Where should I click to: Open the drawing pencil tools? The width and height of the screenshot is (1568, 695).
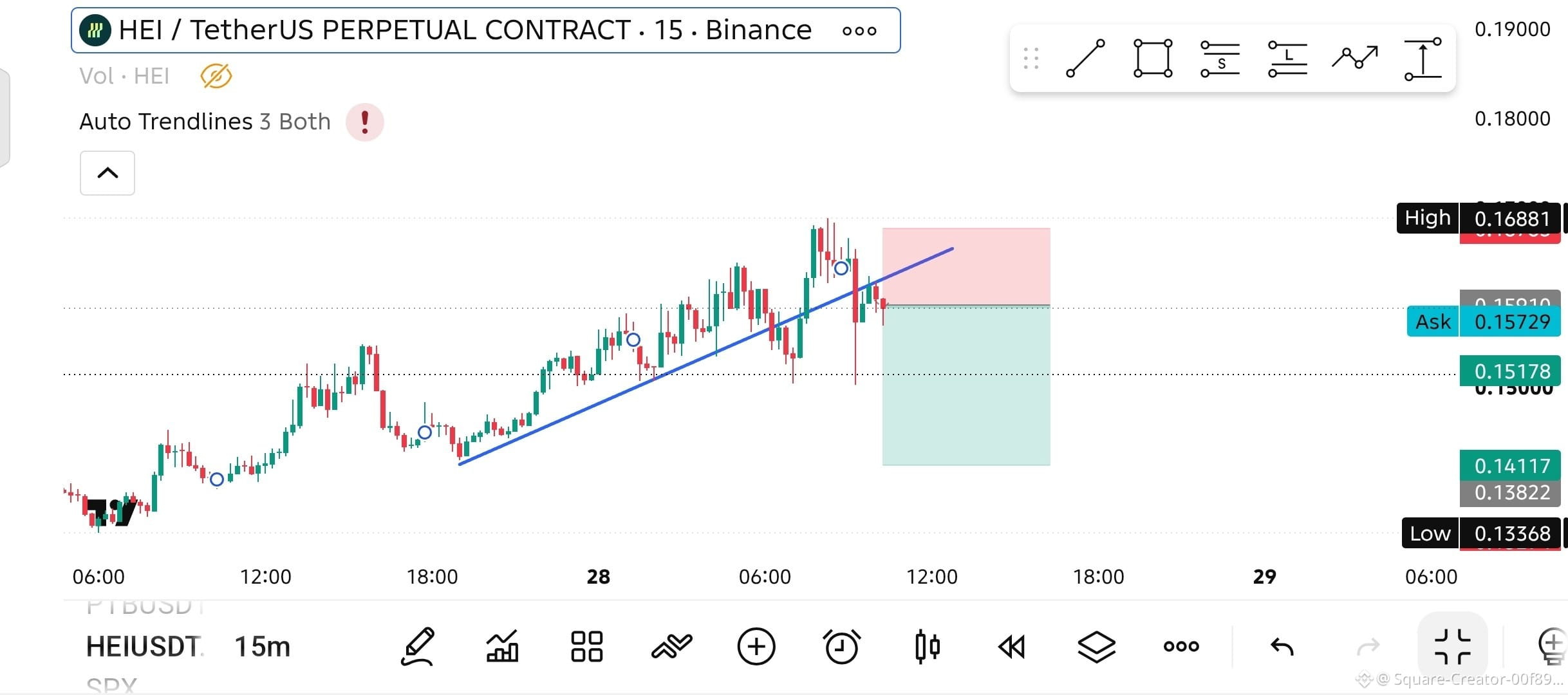(418, 646)
